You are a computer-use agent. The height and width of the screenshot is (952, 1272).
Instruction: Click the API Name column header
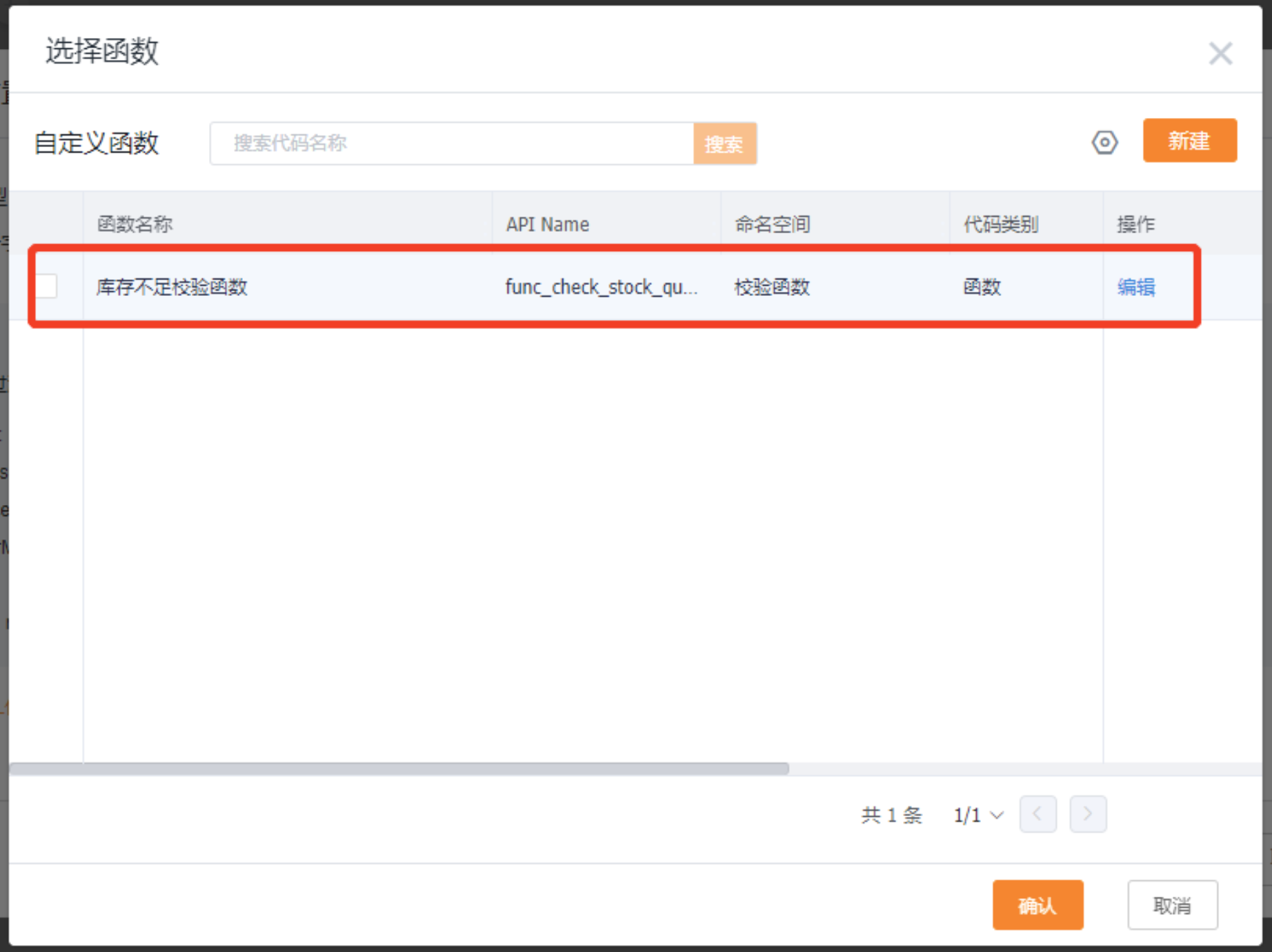point(548,224)
